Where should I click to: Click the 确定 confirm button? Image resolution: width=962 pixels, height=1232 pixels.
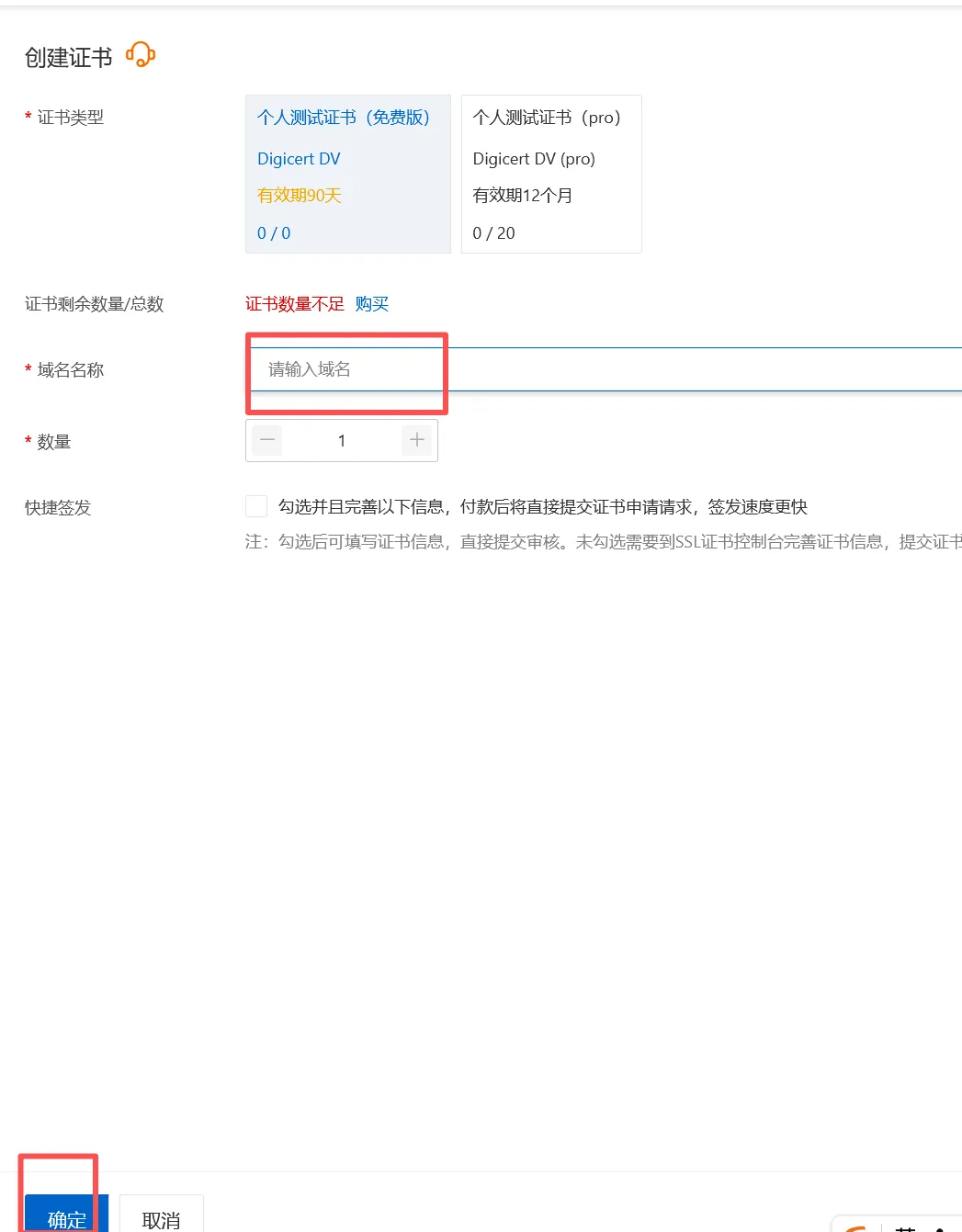point(66,1215)
